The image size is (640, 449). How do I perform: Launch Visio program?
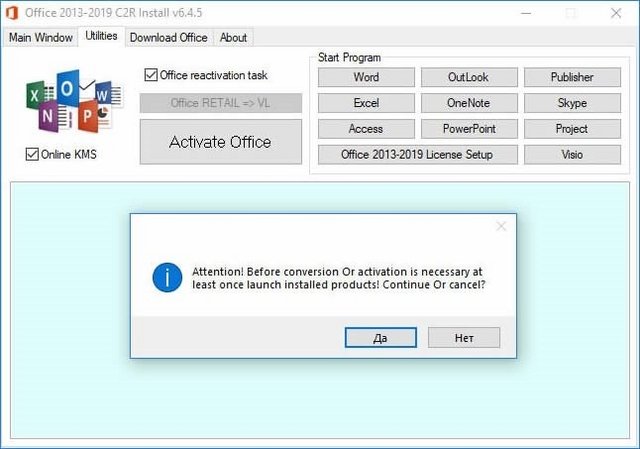[x=572, y=155]
